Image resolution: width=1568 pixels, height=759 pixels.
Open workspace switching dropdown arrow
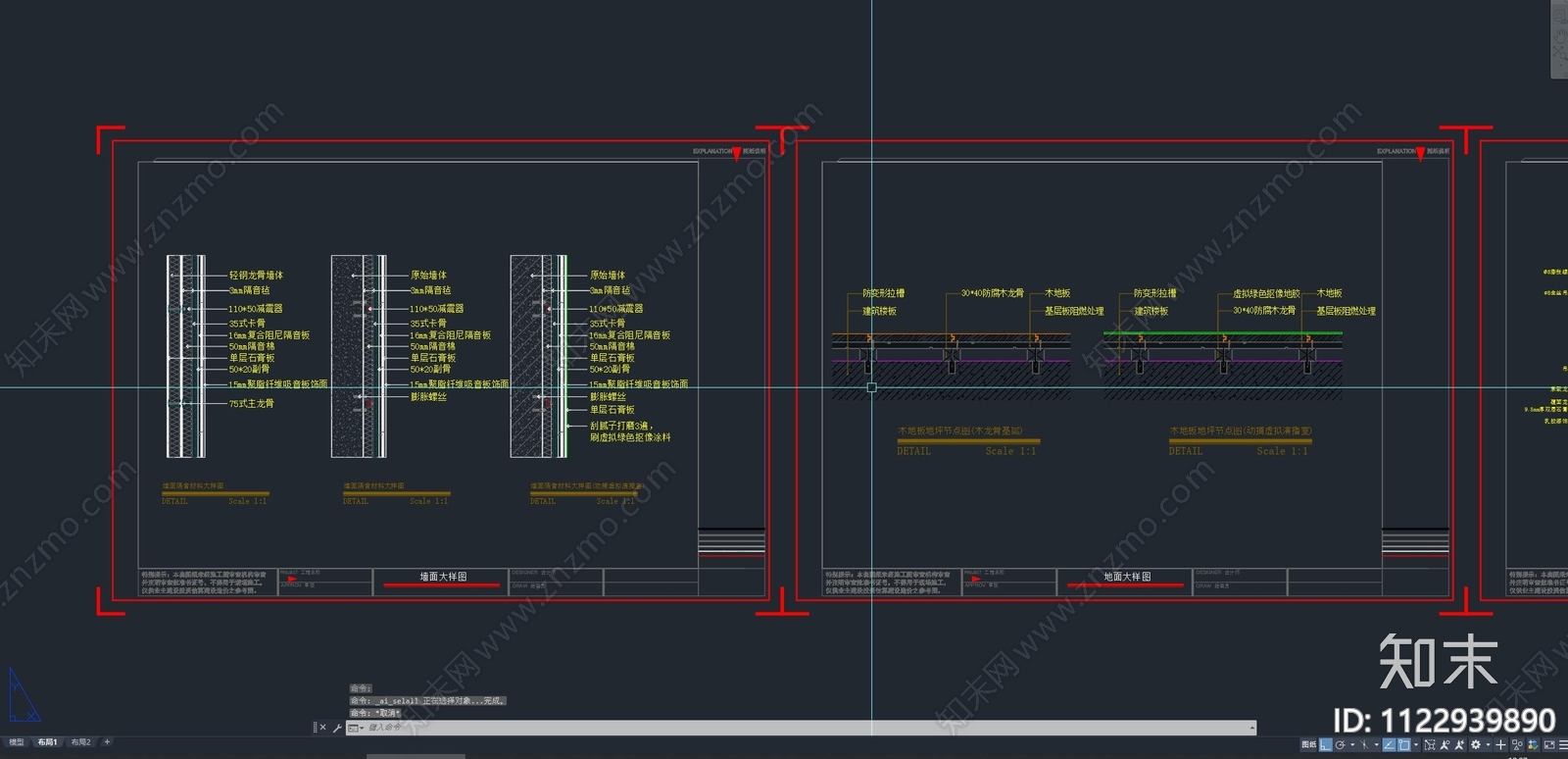pos(1488,744)
